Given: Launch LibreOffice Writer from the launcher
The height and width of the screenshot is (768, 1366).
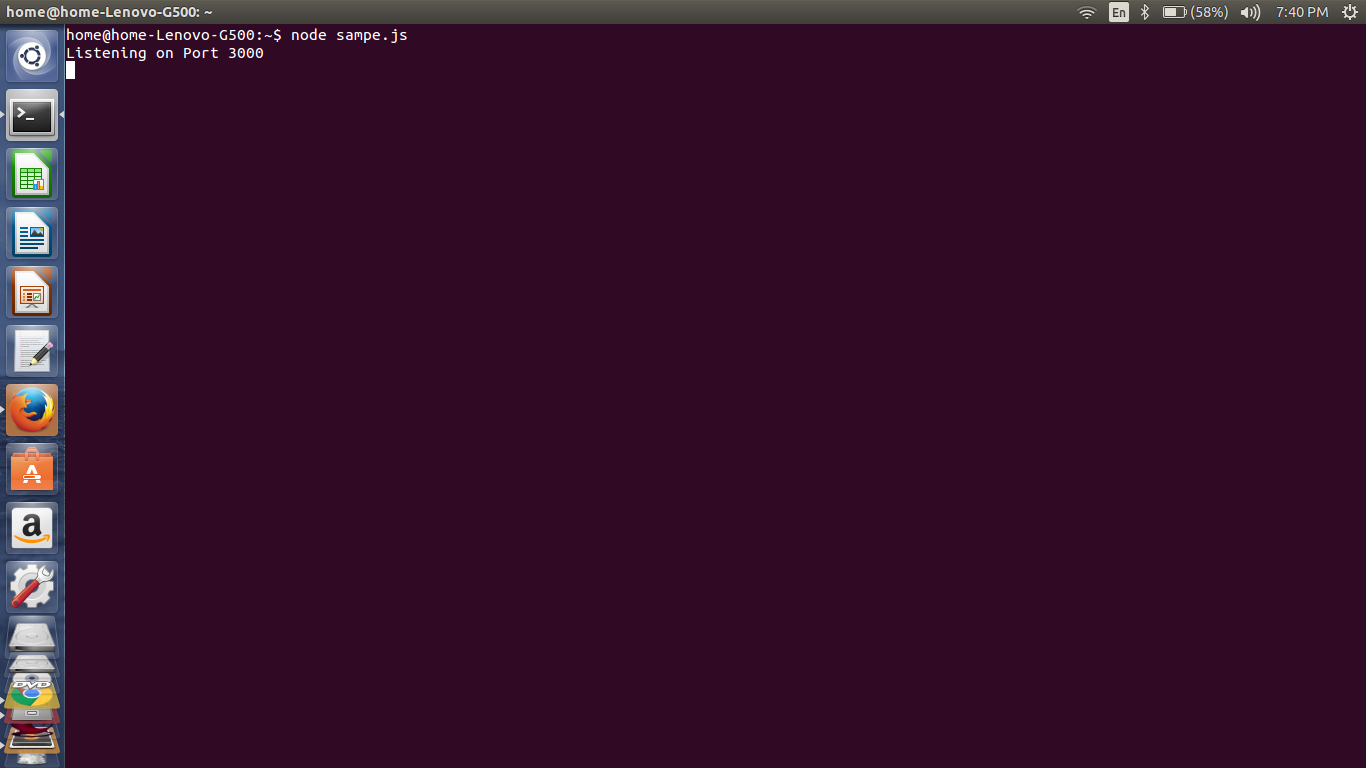Looking at the screenshot, I should point(32,234).
